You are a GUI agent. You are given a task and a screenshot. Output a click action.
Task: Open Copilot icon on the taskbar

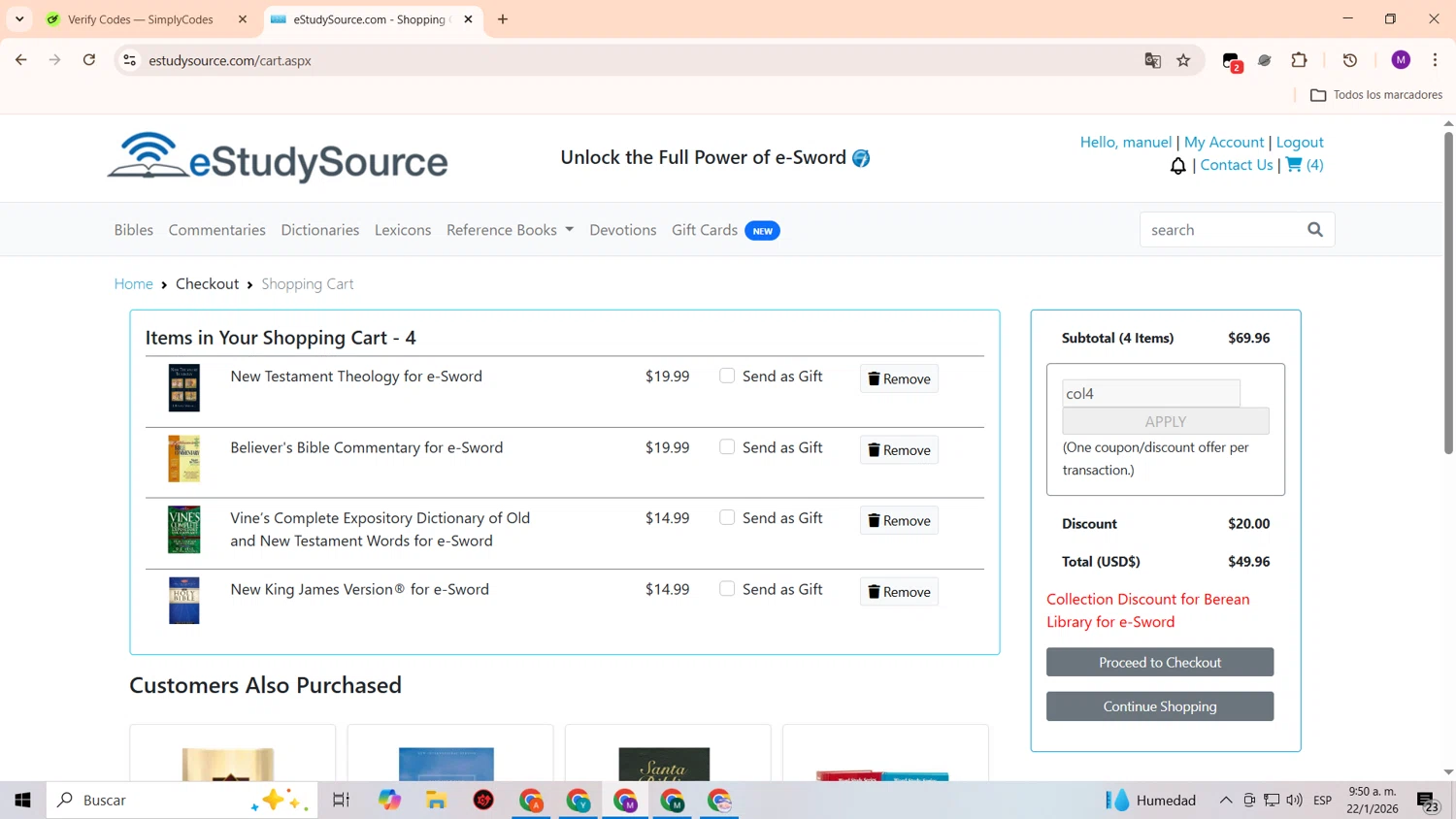[x=389, y=801]
